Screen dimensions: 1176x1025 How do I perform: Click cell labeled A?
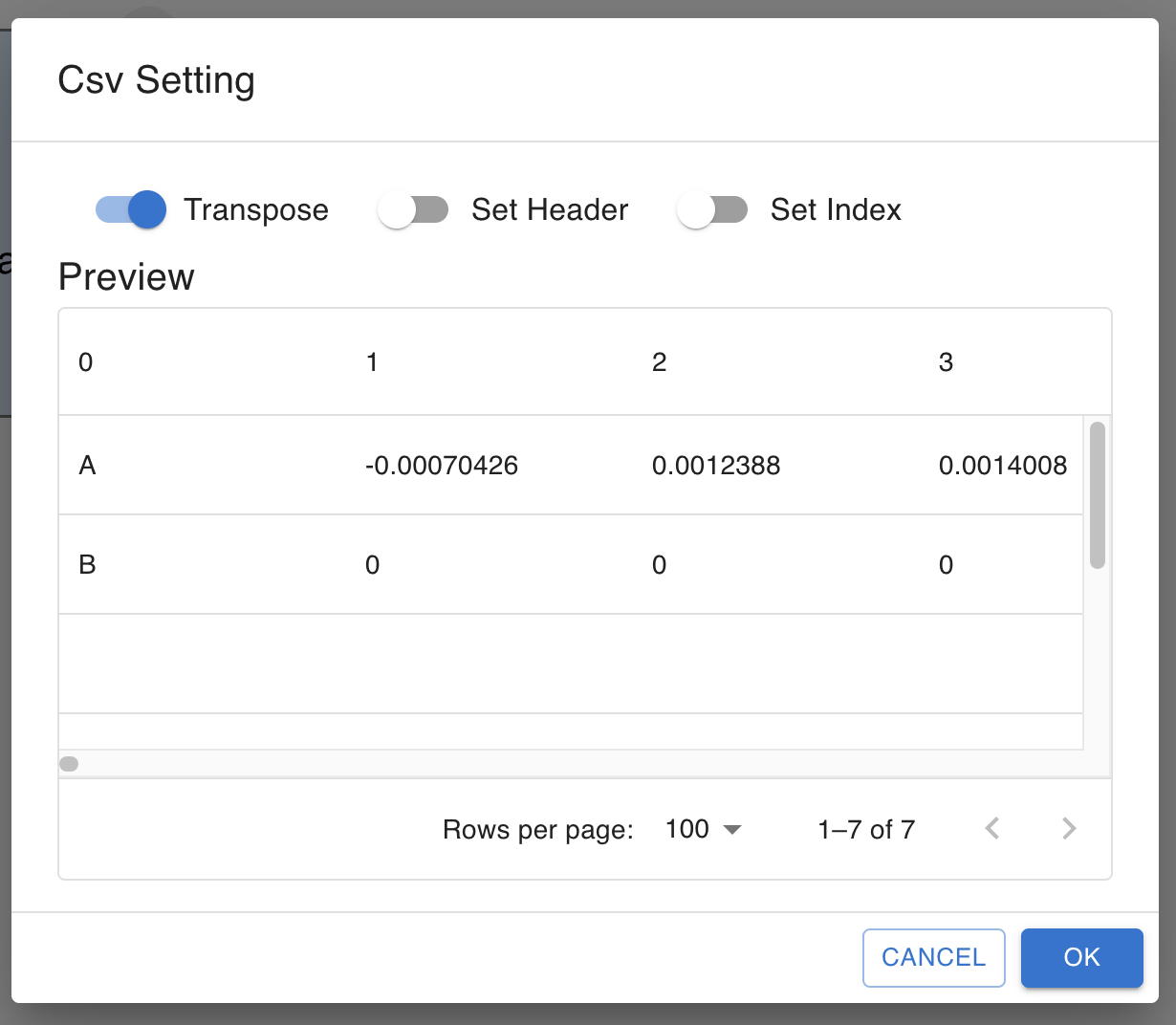coord(87,466)
